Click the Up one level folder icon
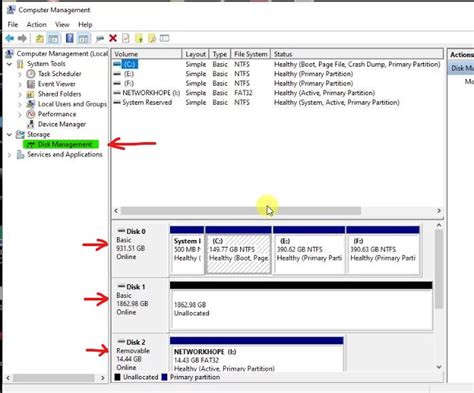474x393 pixels. pos(40,39)
